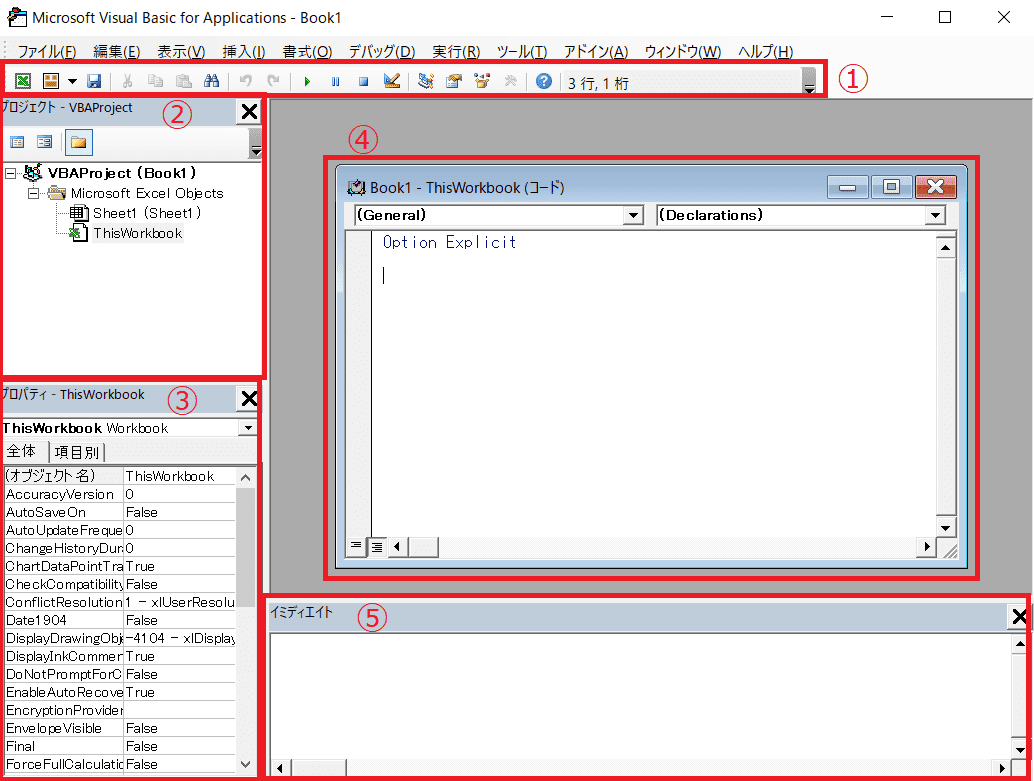Open the Object Browser toolbar icon

click(482, 82)
